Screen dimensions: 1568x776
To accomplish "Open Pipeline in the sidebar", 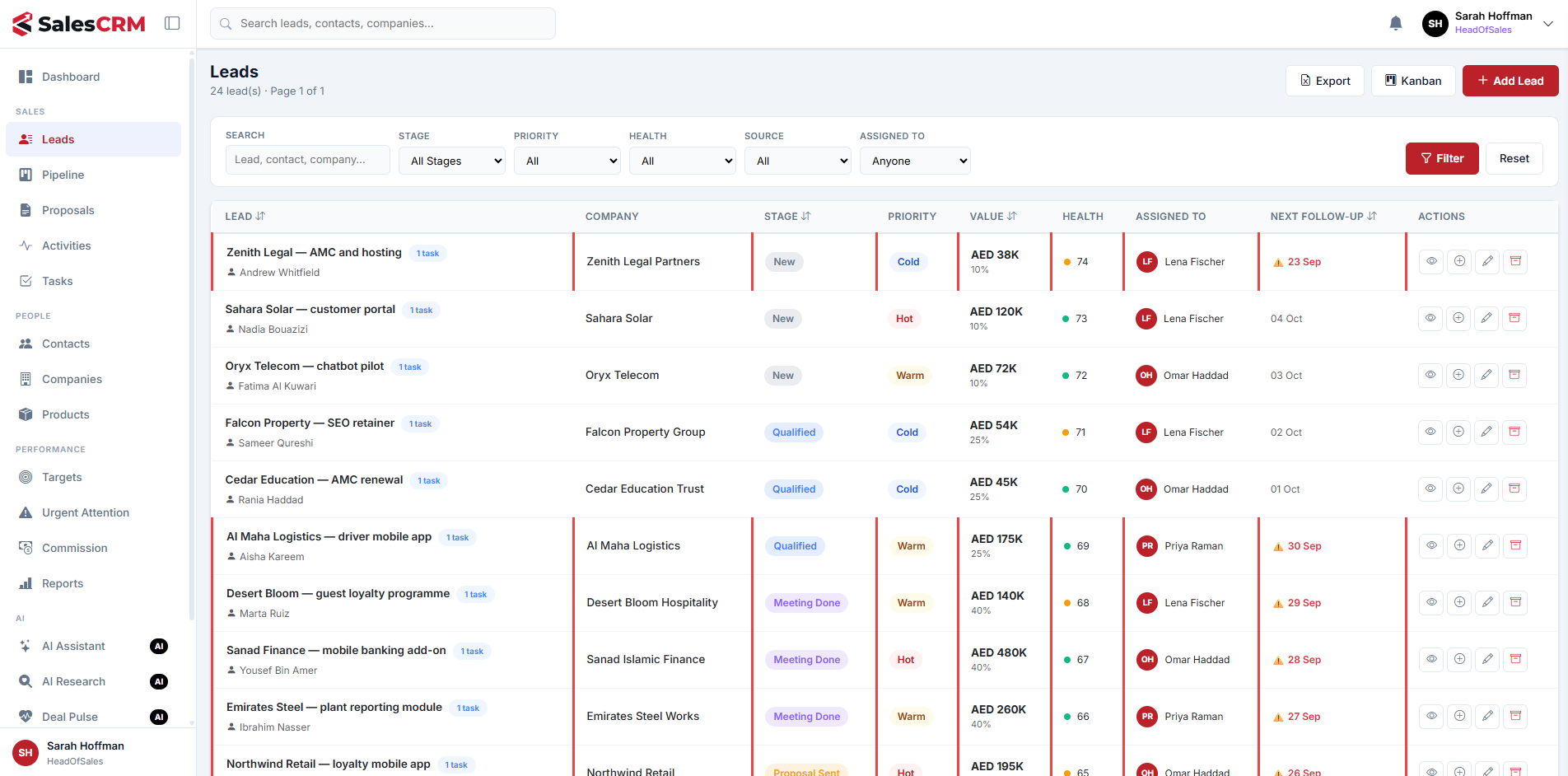I will [x=93, y=175].
